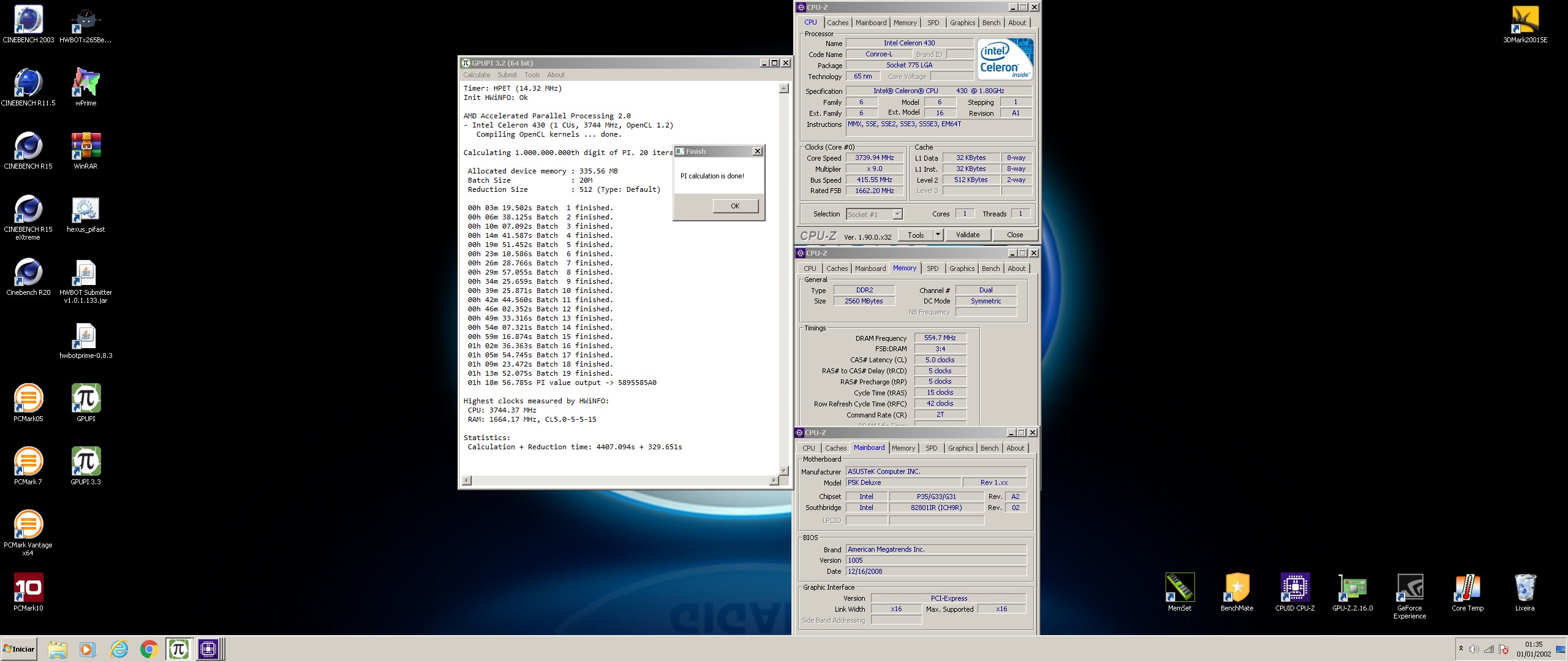This screenshot has width=1568, height=662.
Task: Open Calculate menu in GPUPI
Action: click(477, 75)
